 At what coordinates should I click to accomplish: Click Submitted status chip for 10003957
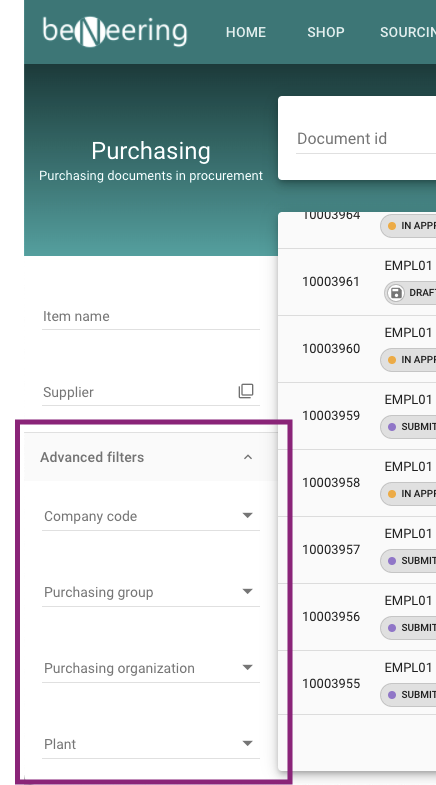tap(408, 561)
